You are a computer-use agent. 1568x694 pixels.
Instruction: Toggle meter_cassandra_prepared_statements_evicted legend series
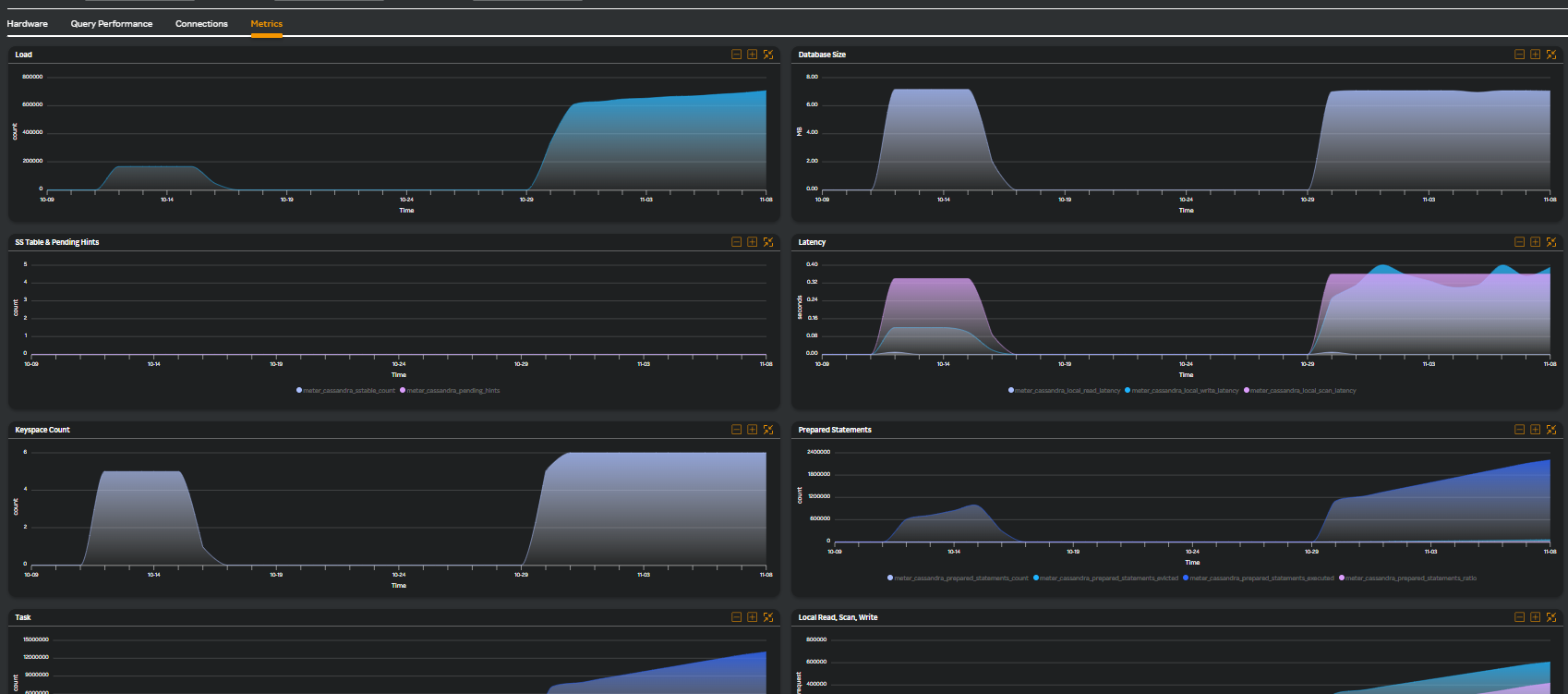coord(1106,578)
